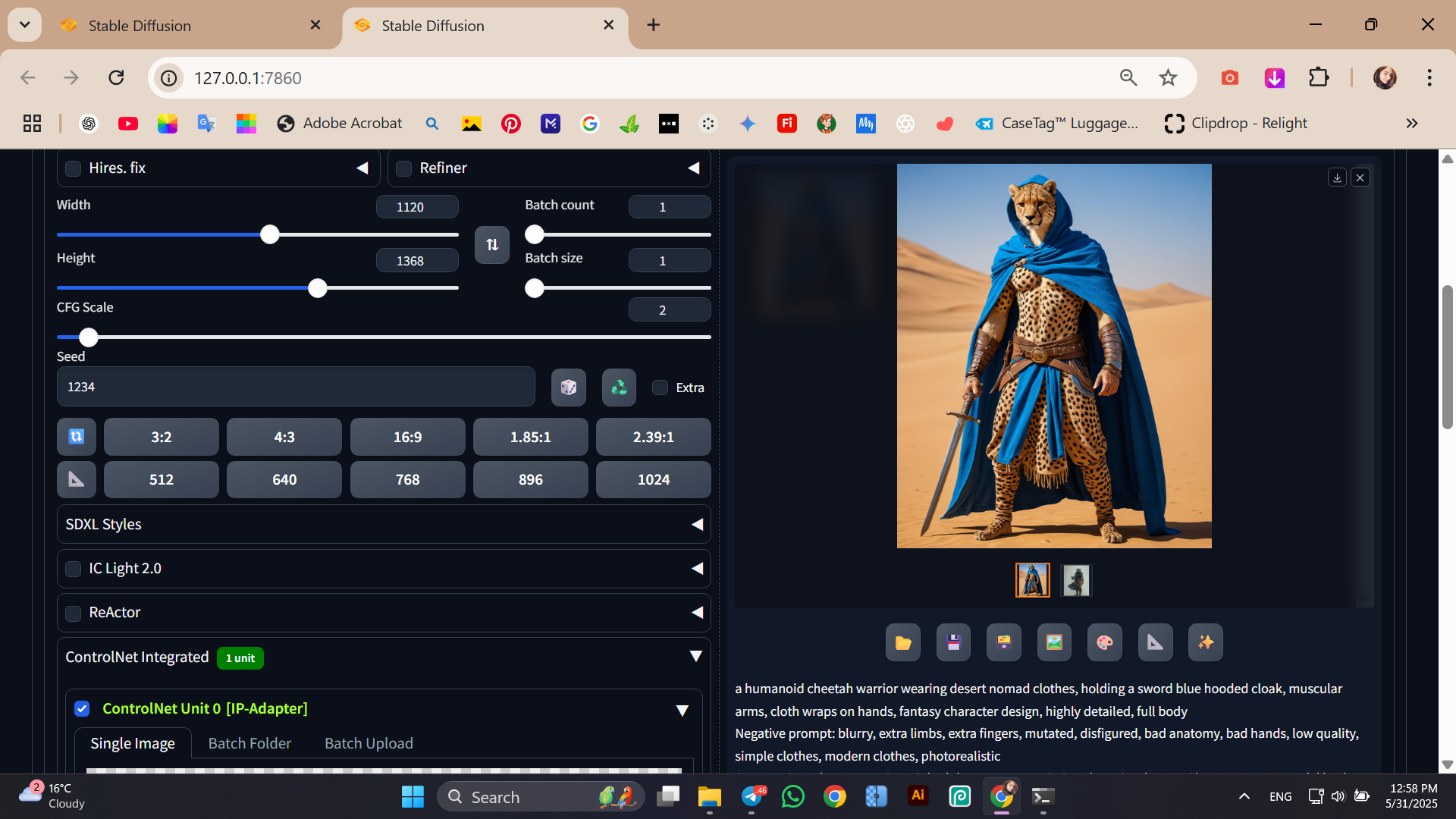Toggle the ReActor checkbox
This screenshot has width=1456, height=819.
coord(74,613)
